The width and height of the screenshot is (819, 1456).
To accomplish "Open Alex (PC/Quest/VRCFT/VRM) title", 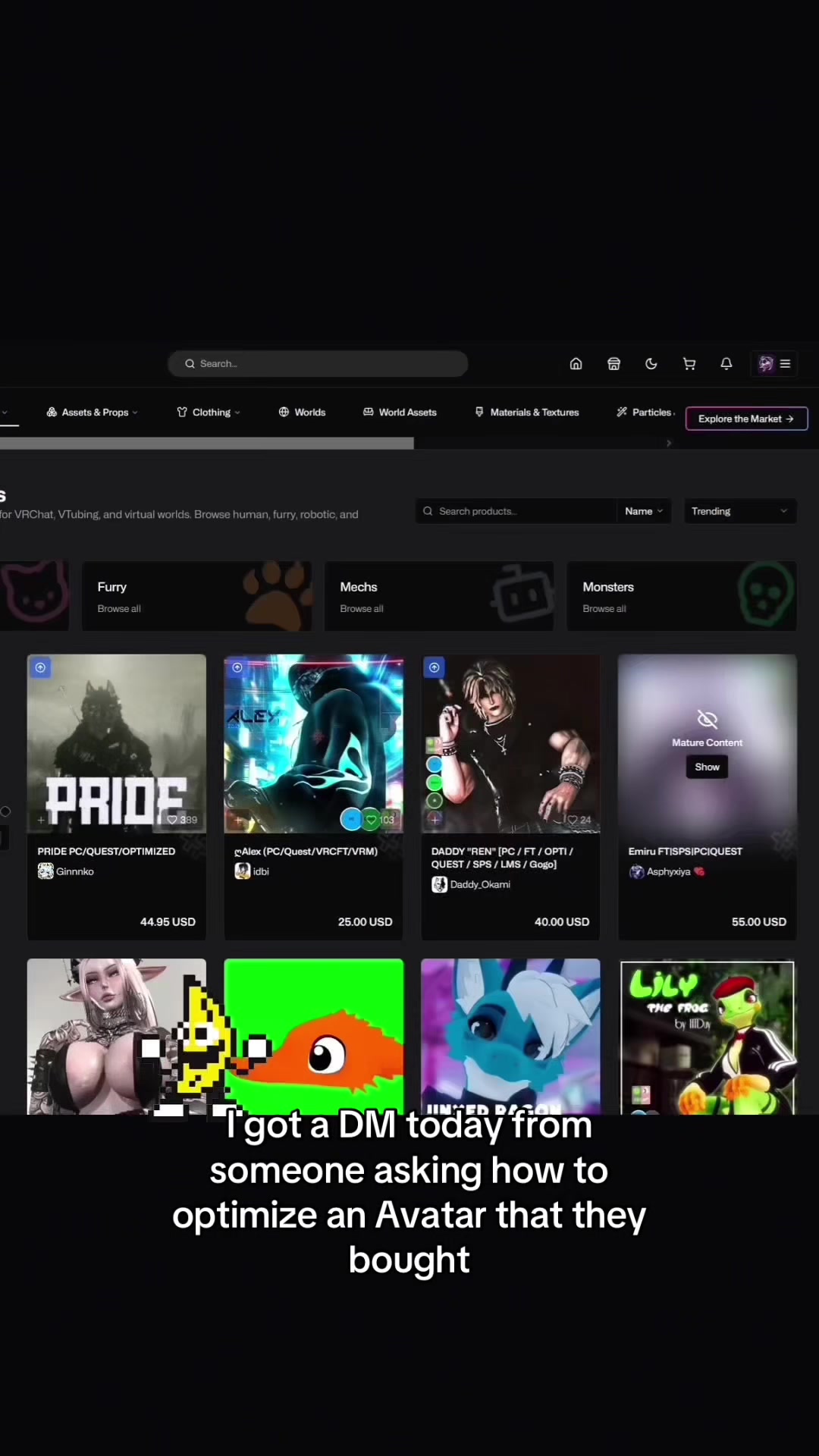I will click(306, 852).
